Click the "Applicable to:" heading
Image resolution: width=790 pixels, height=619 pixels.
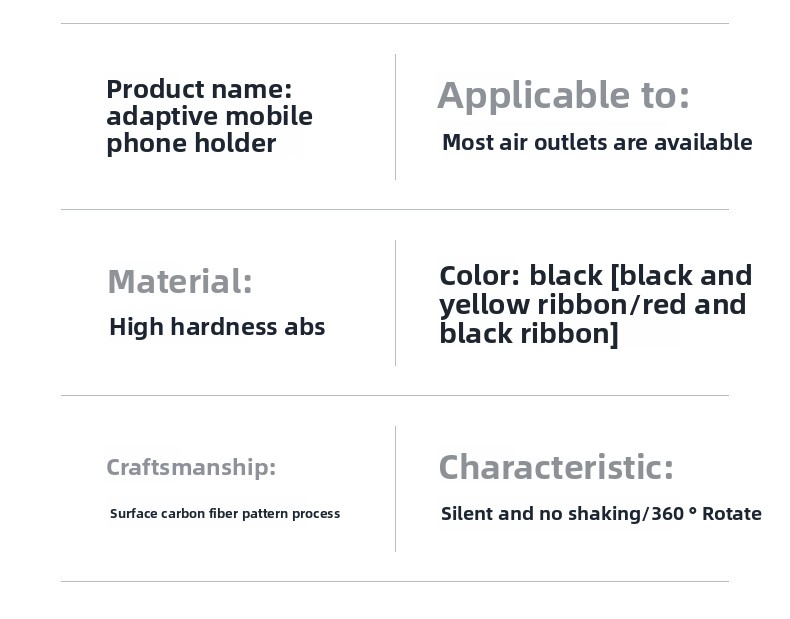click(x=563, y=95)
